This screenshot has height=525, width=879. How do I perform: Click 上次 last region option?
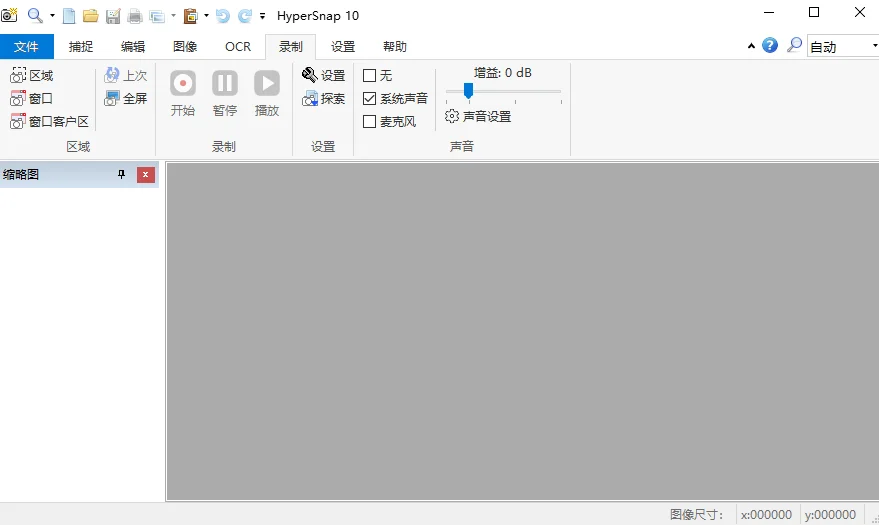[x=126, y=75]
